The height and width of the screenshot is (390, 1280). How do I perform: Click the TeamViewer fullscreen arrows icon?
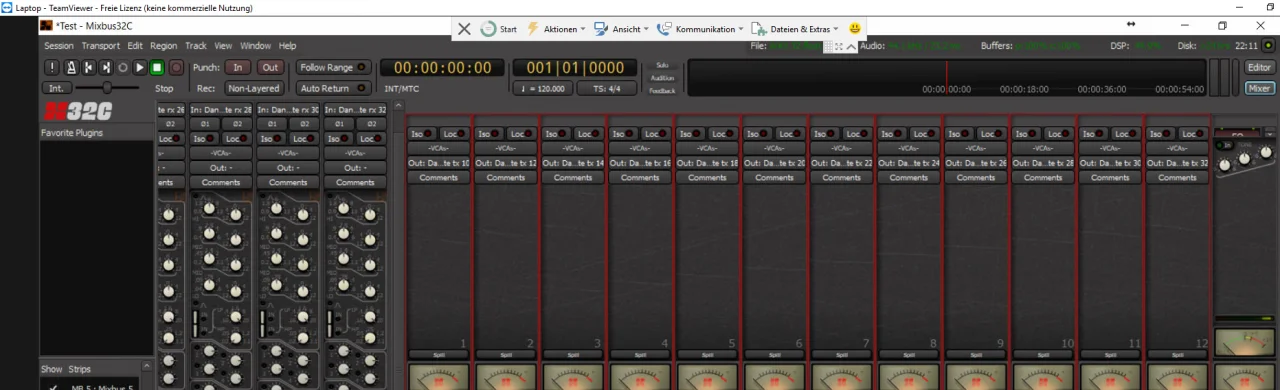coord(839,47)
